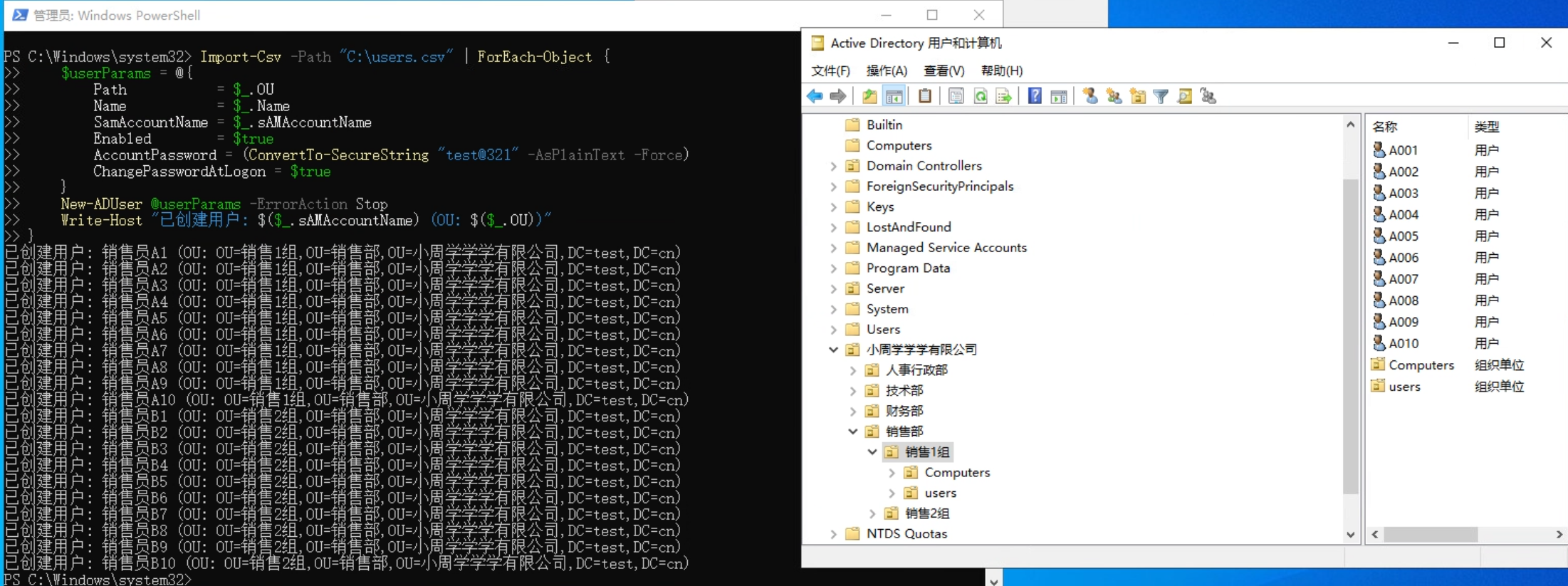Expand the Domain Controllers node
The image size is (1568, 586).
click(x=834, y=166)
